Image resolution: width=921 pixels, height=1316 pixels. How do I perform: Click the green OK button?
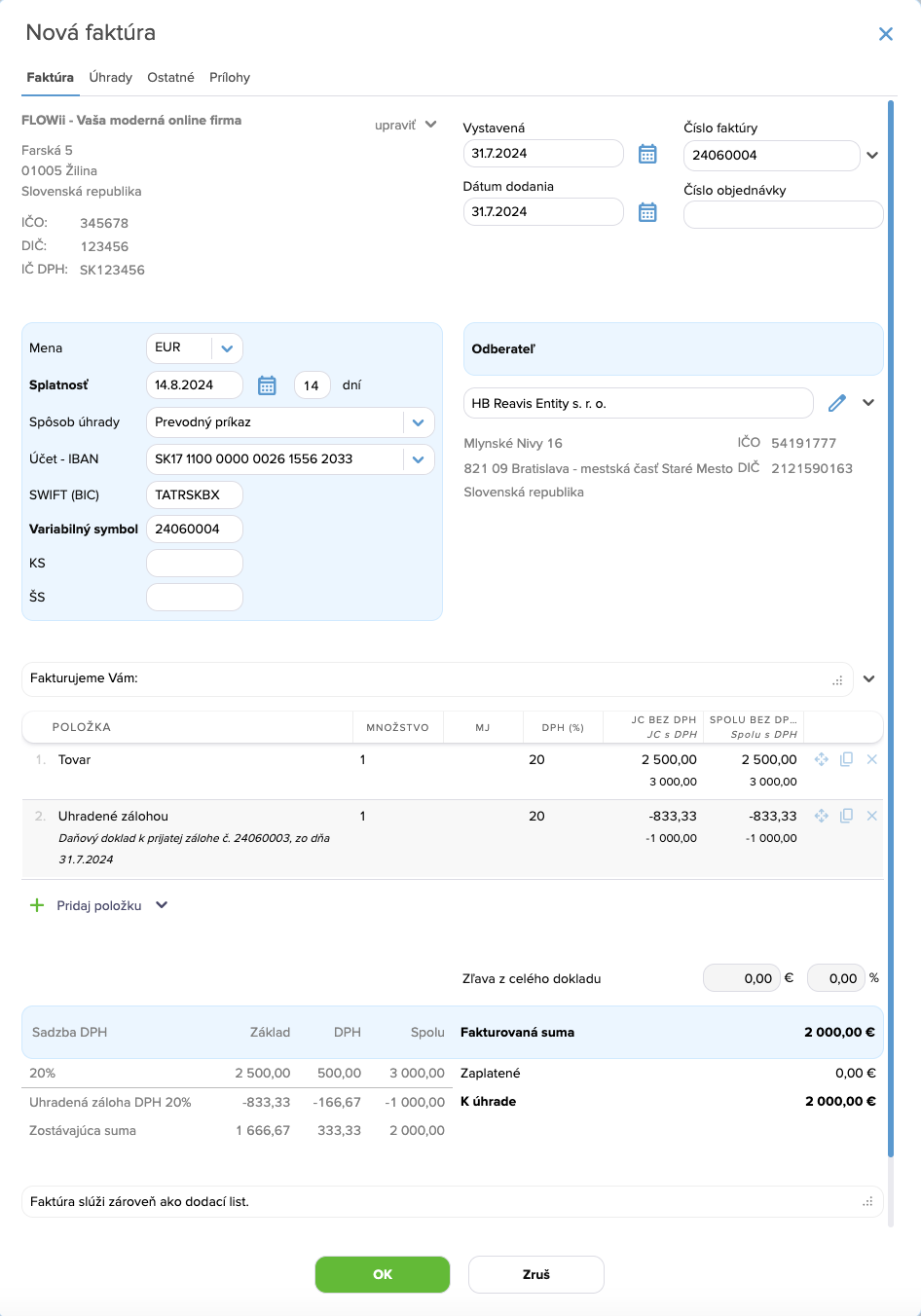pos(383,1274)
